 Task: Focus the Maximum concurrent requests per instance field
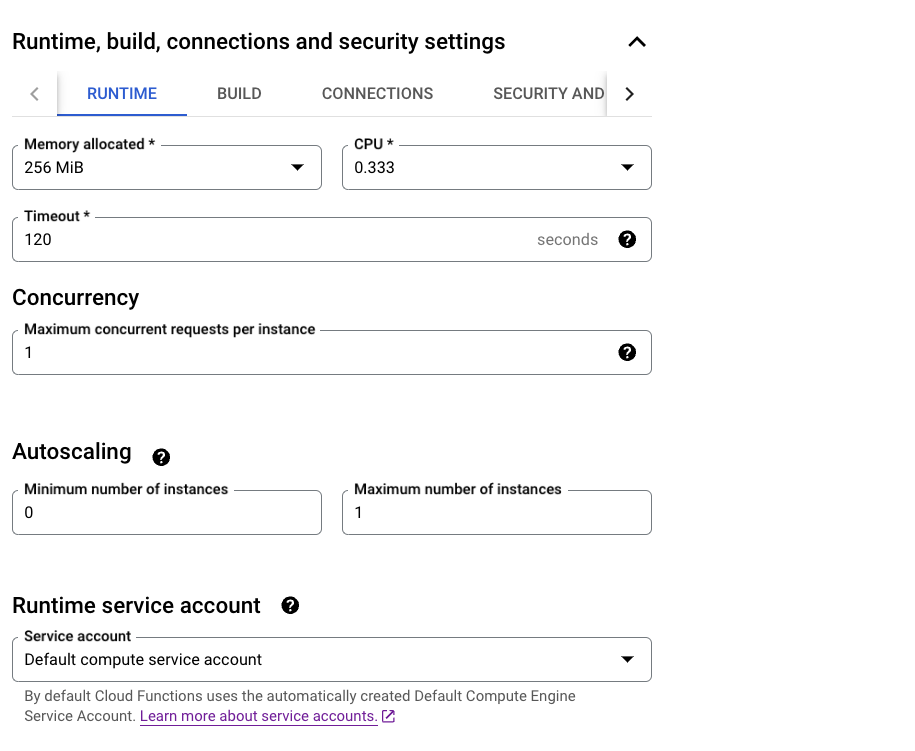(310, 353)
